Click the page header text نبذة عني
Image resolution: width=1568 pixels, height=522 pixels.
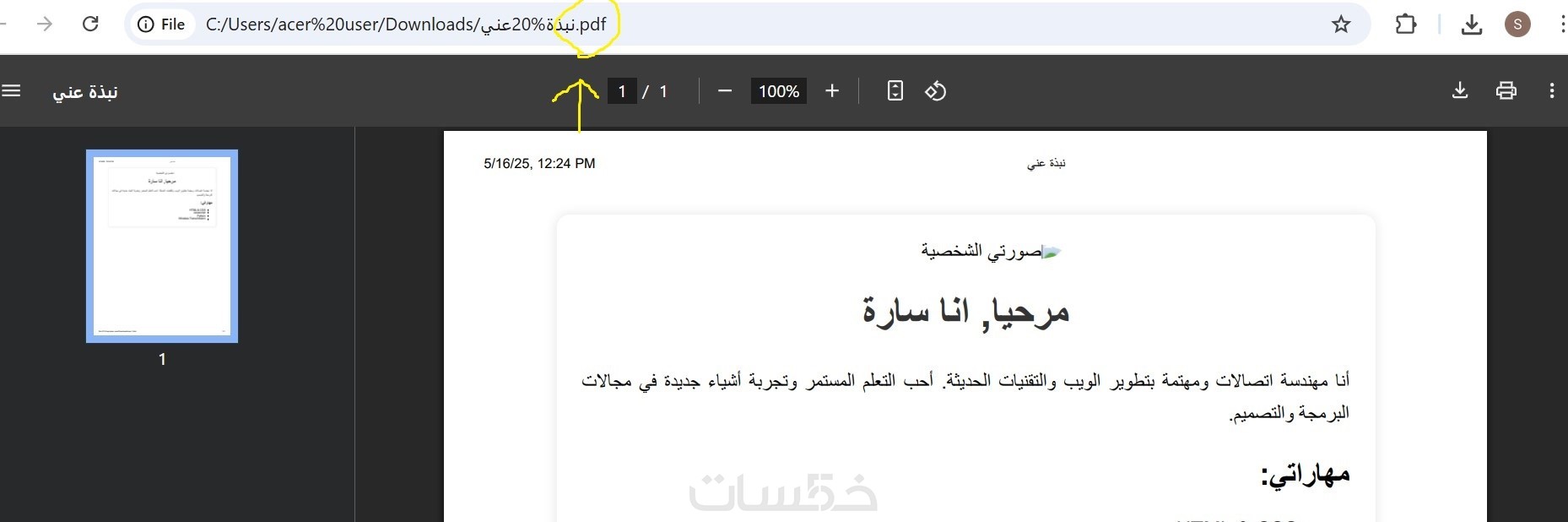tap(1046, 163)
